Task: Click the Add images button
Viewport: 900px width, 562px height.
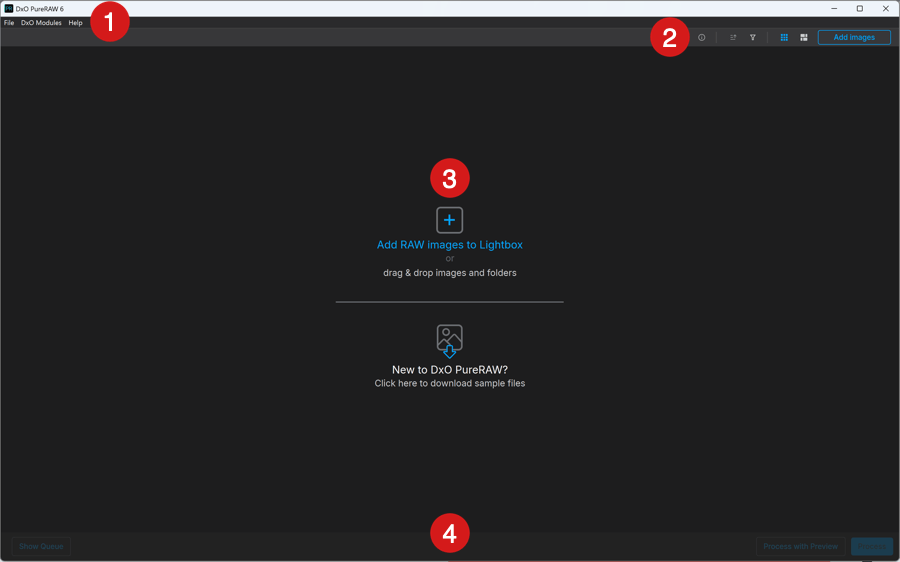Action: pos(854,37)
